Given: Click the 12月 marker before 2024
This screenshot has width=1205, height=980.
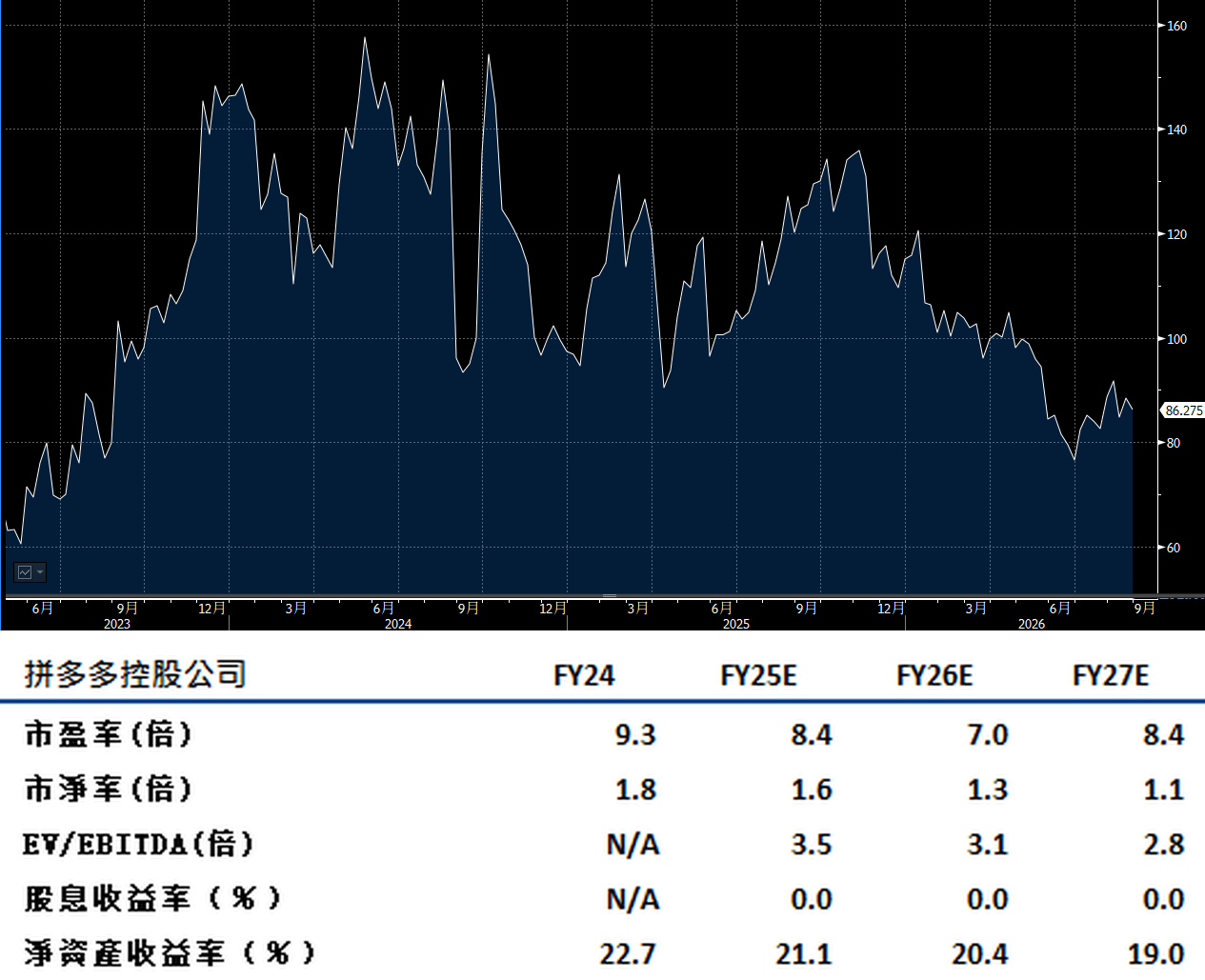Looking at the screenshot, I should (x=211, y=608).
